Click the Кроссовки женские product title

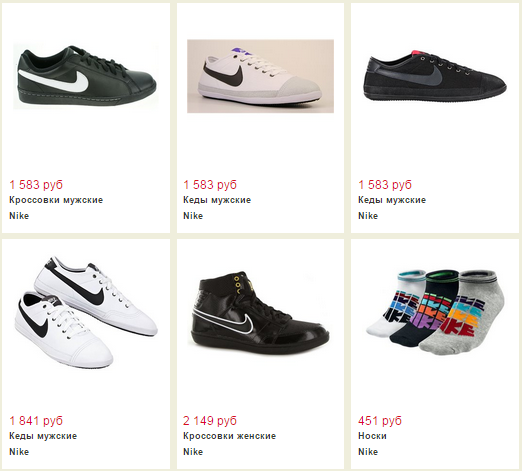[229, 436]
